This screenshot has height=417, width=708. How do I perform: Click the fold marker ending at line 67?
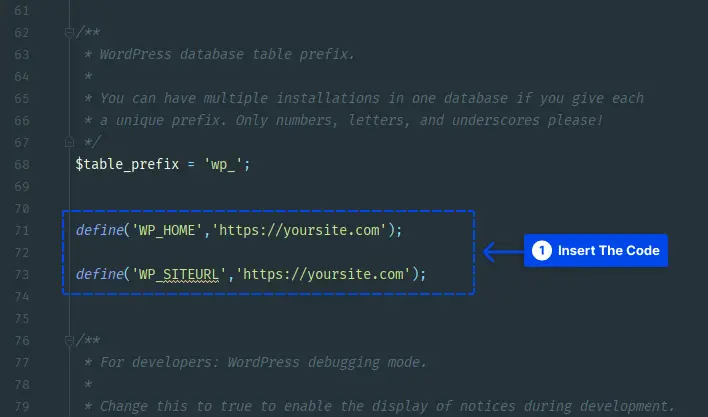pos(69,142)
